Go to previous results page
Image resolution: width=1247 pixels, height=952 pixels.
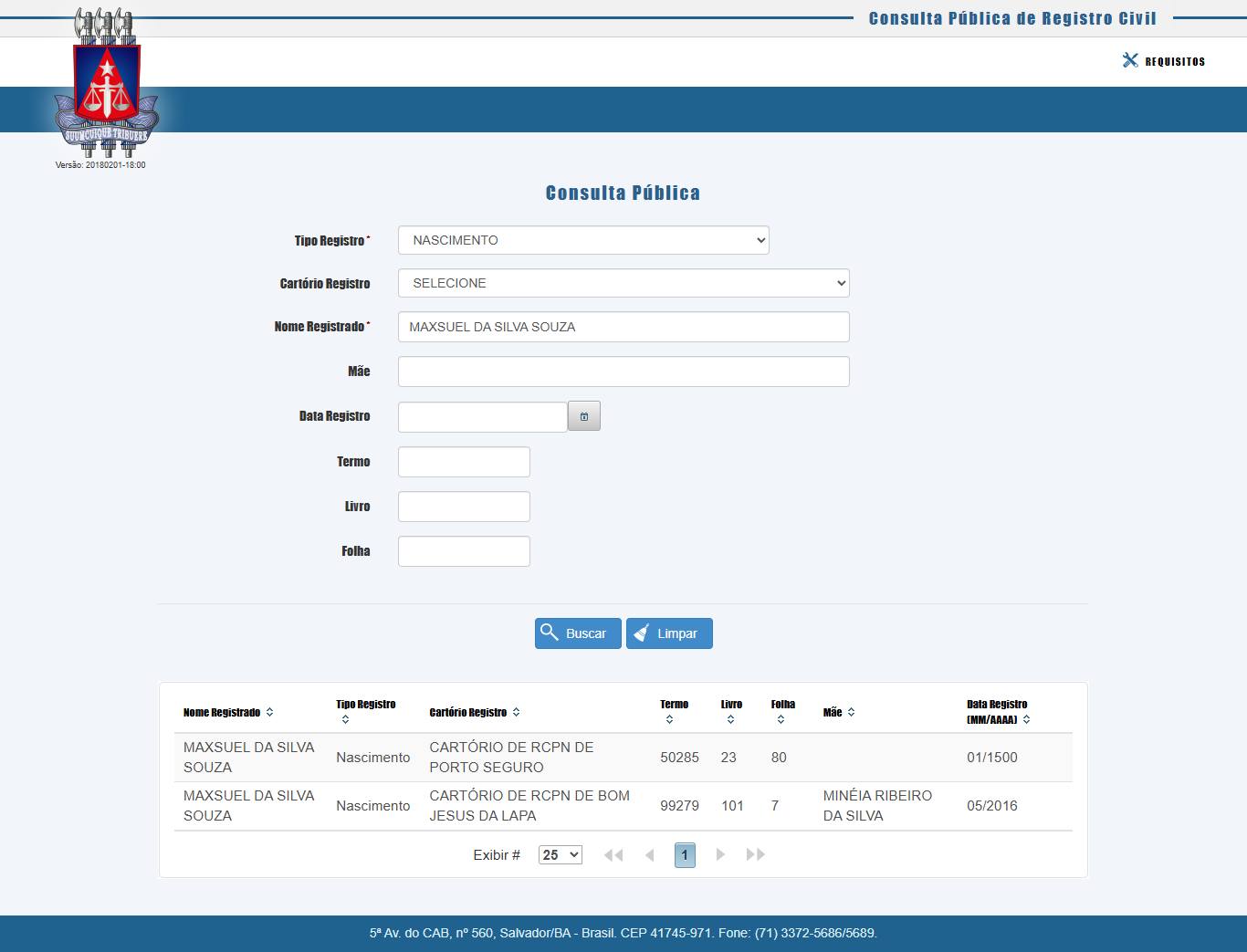coord(650,855)
